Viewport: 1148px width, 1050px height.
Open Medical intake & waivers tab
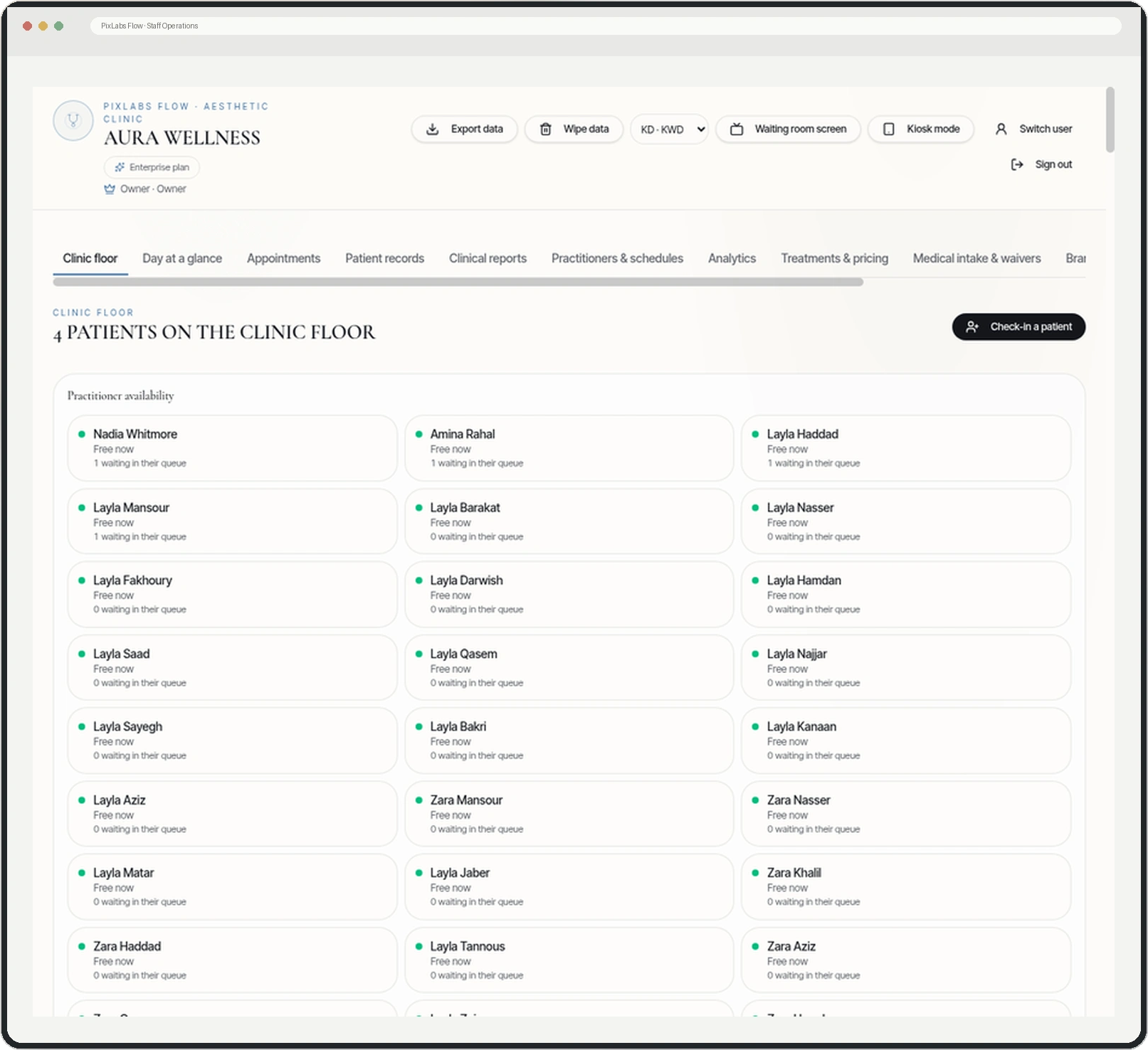(976, 258)
